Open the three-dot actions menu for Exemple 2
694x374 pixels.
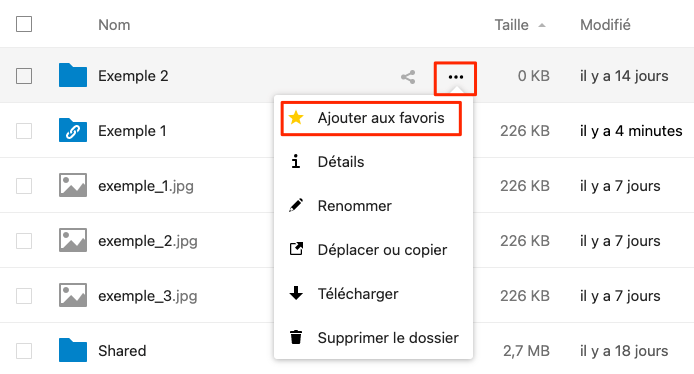point(455,77)
